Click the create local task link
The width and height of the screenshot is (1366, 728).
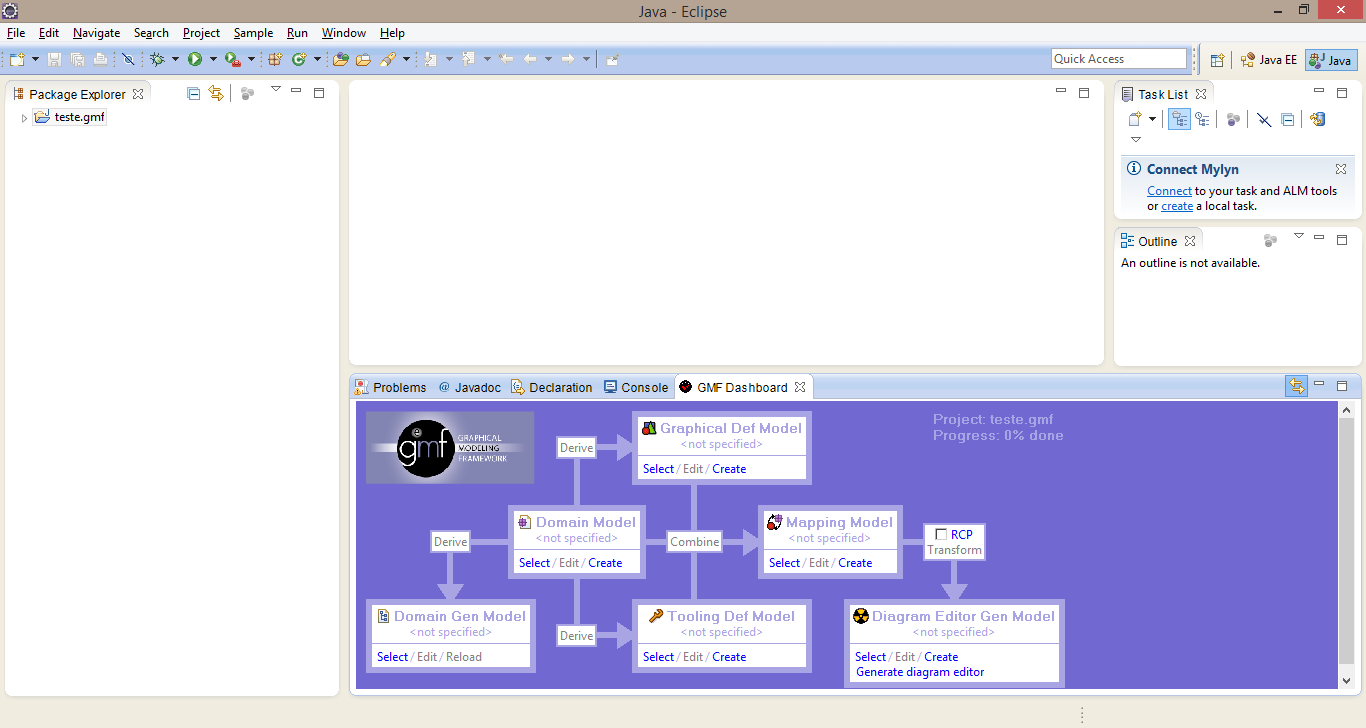pos(1177,206)
